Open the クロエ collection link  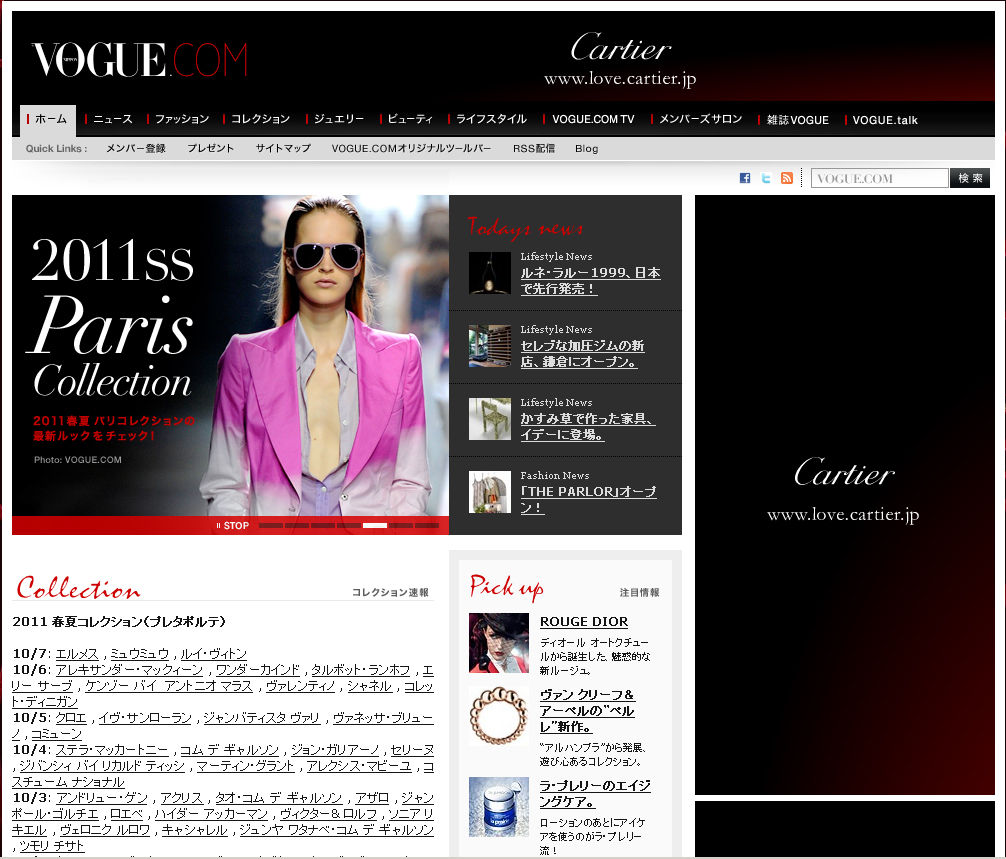(71, 718)
